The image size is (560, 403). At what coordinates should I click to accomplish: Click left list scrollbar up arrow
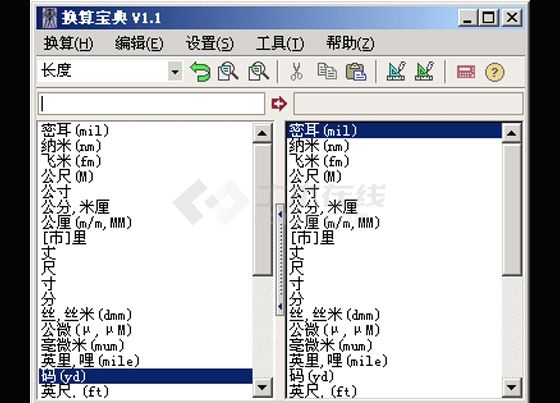262,133
